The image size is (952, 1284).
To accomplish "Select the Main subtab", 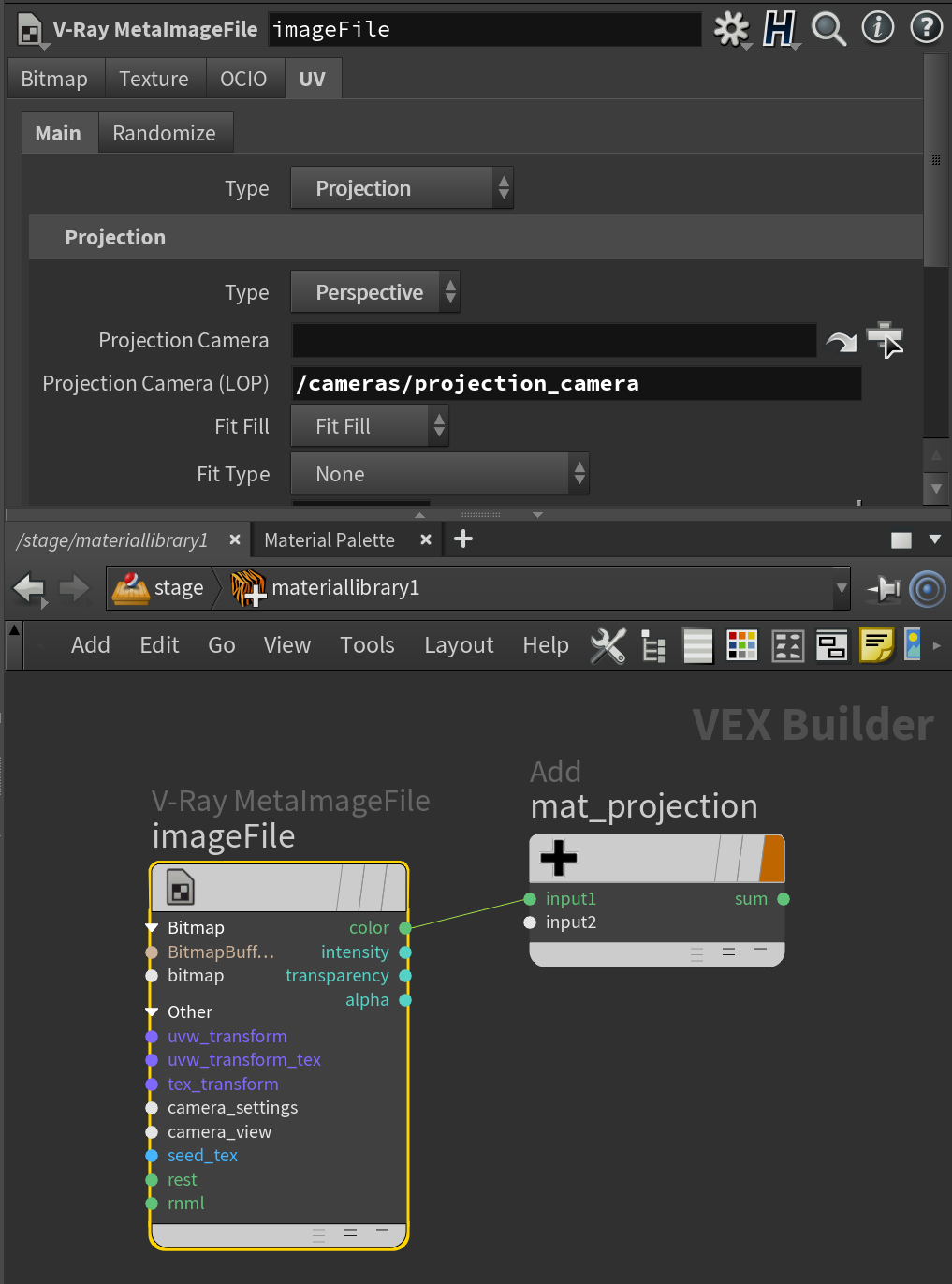I will point(58,133).
